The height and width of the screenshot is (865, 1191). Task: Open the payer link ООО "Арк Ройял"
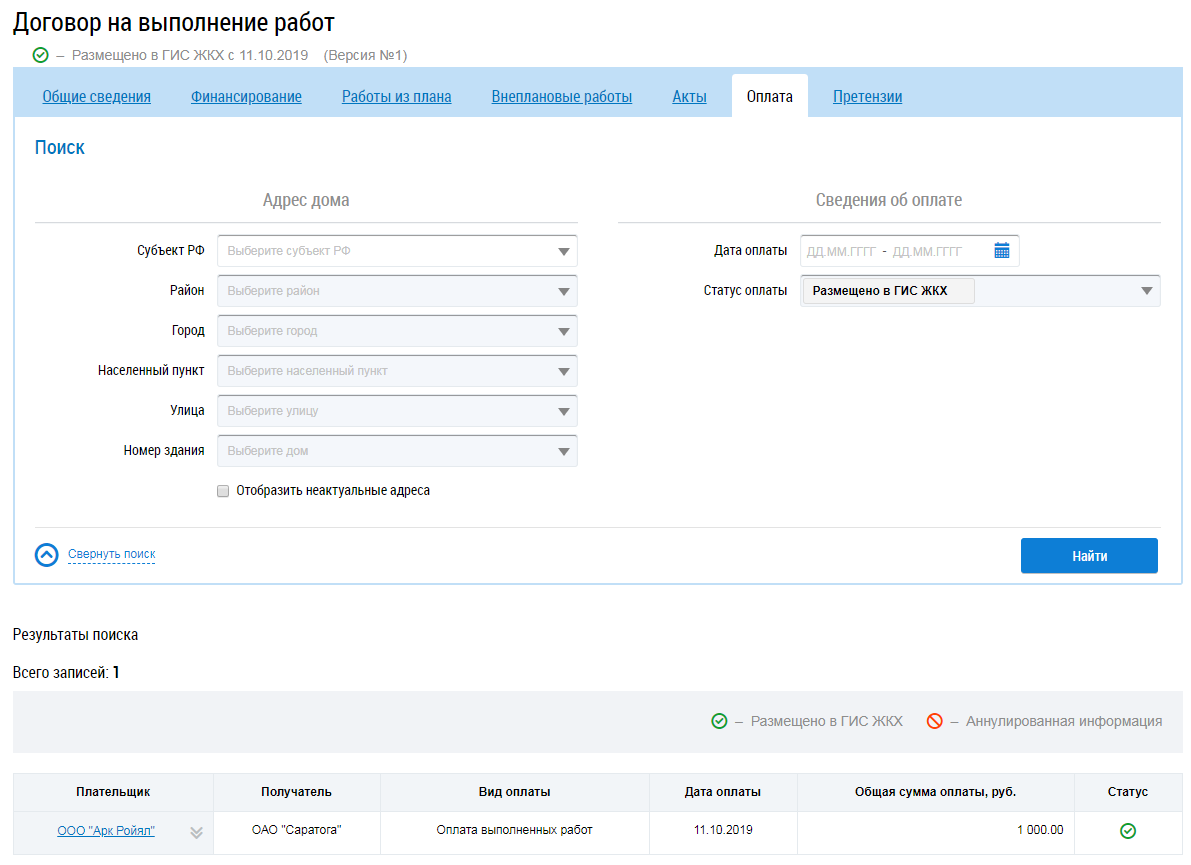click(x=106, y=830)
